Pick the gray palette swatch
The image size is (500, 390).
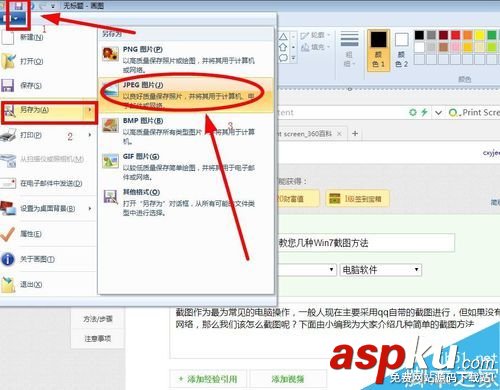[431, 35]
